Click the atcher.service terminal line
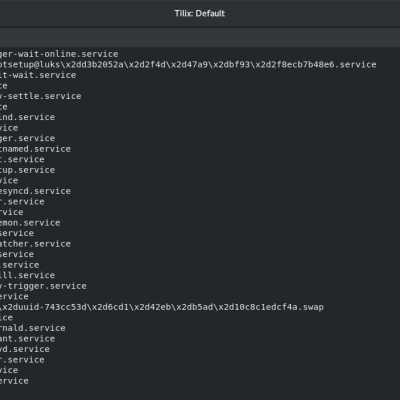The height and width of the screenshot is (400, 400). (x=35, y=244)
